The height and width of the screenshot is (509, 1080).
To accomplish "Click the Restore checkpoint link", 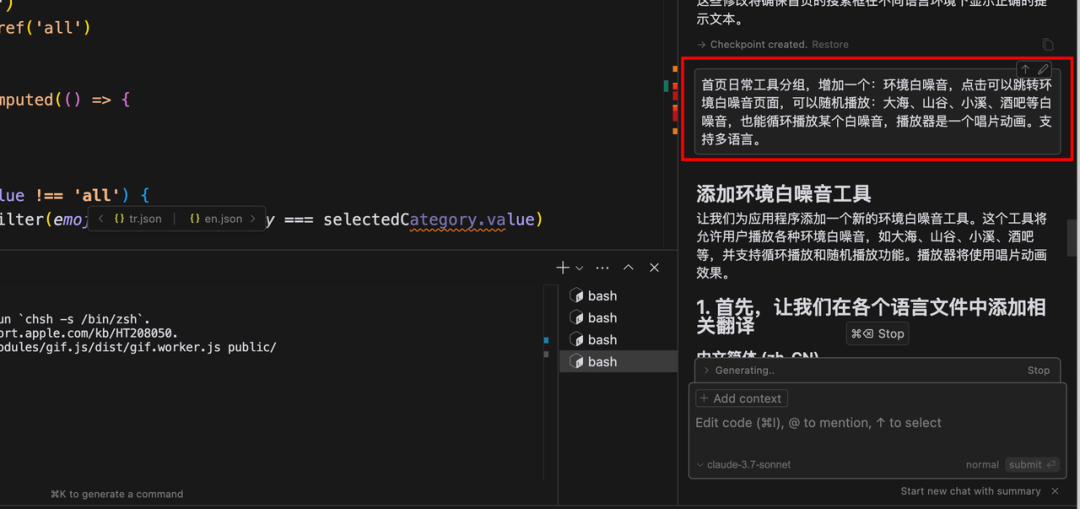I will 830,44.
